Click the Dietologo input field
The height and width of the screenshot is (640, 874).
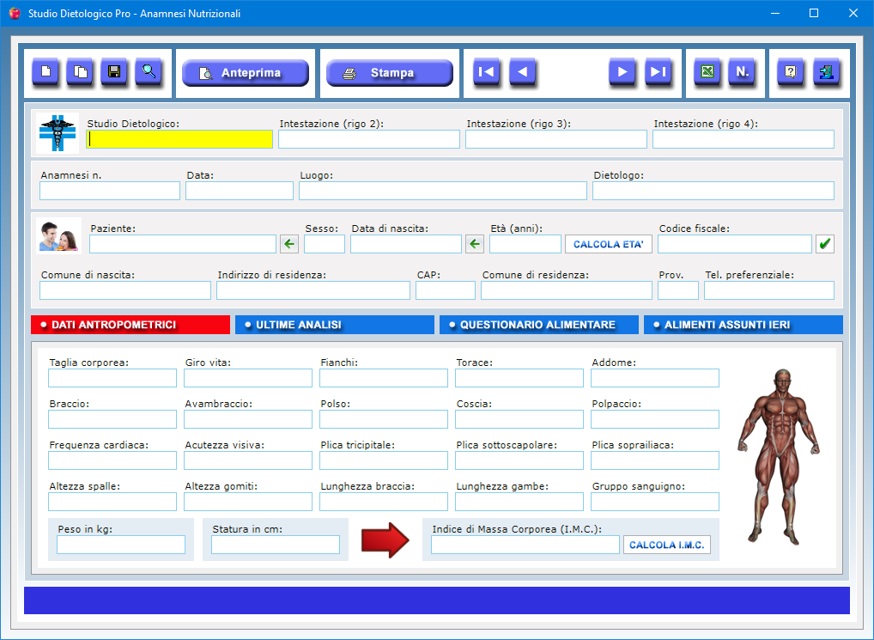[x=713, y=191]
